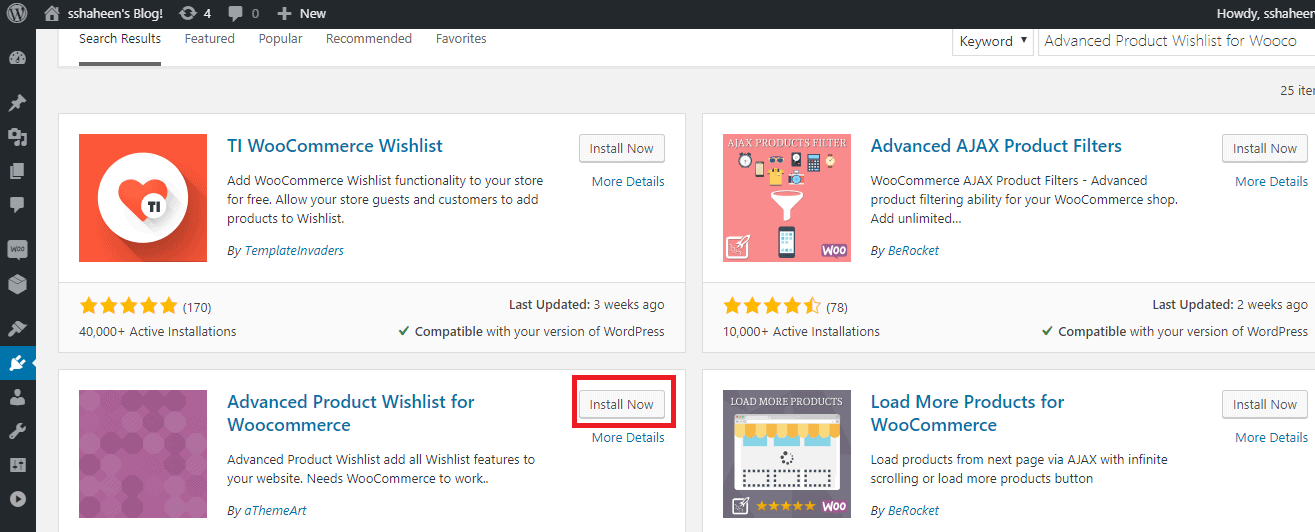The height and width of the screenshot is (532, 1315).
Task: Open Plugins sidebar icon
Action: point(17,363)
